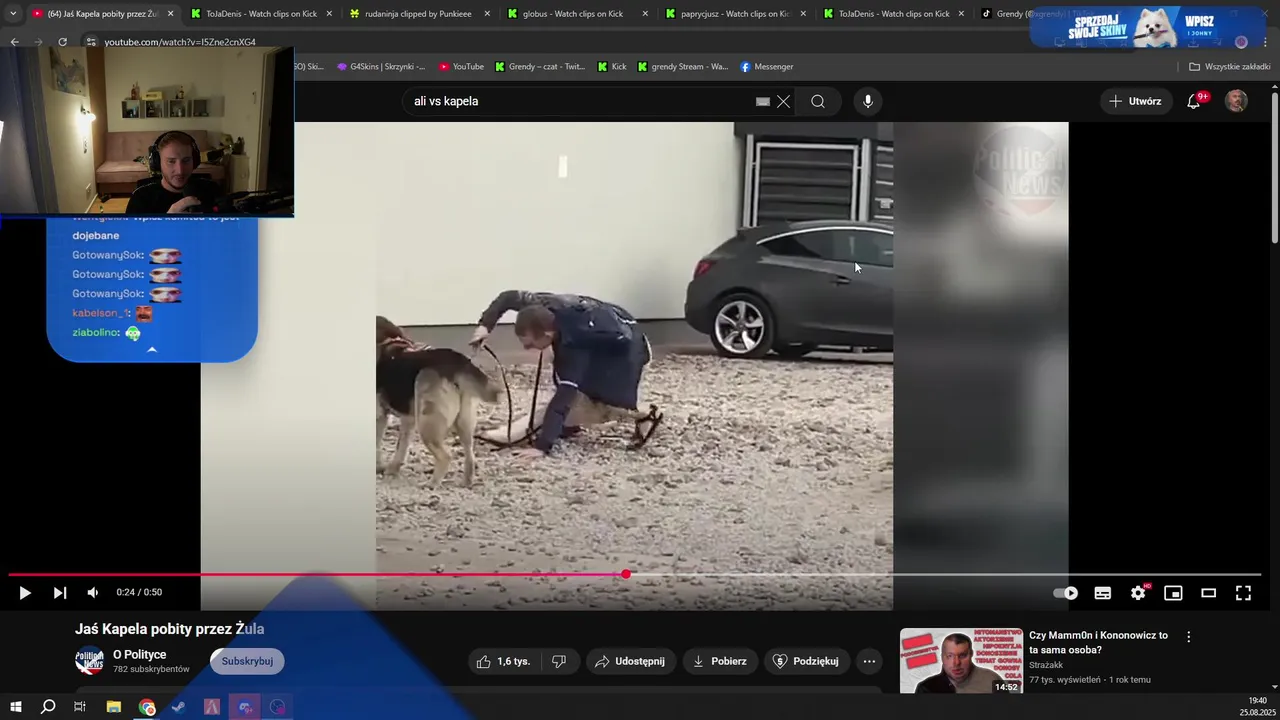The width and height of the screenshot is (1280, 720).
Task: Clear the search box with X
Action: 783,101
